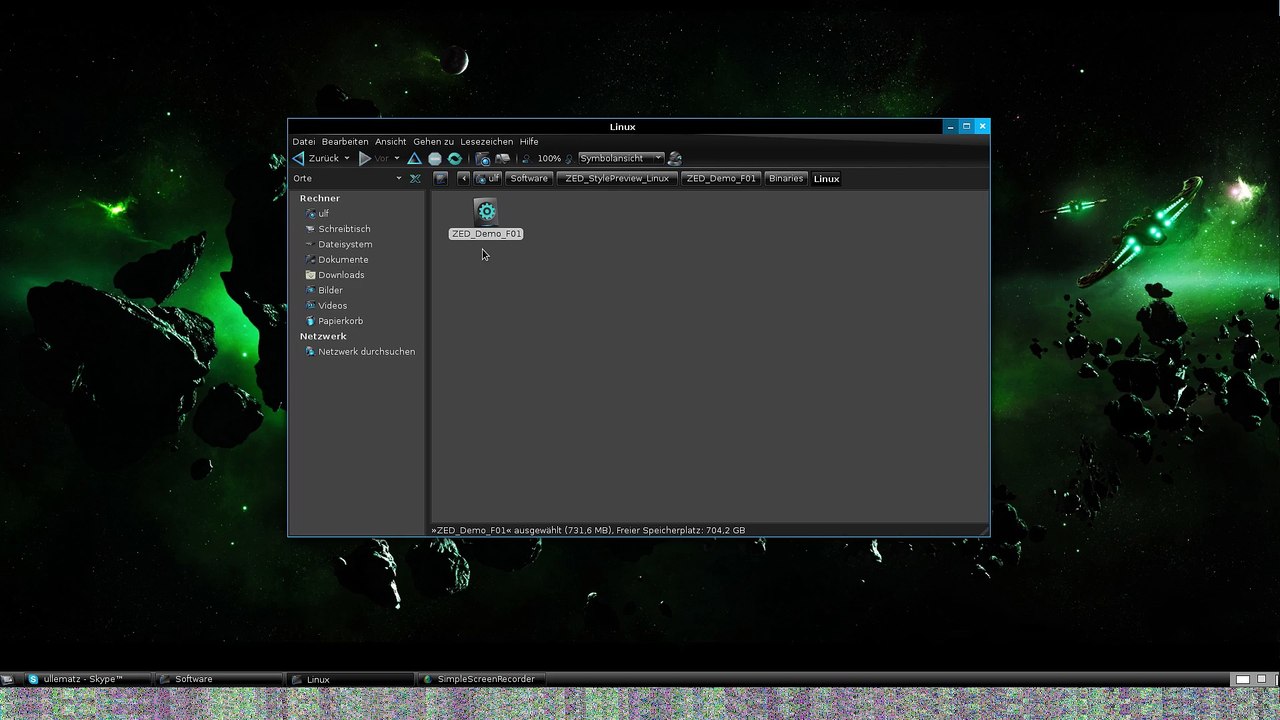Close the Orte side panel
Viewport: 1280px width, 720px height.
(x=415, y=179)
